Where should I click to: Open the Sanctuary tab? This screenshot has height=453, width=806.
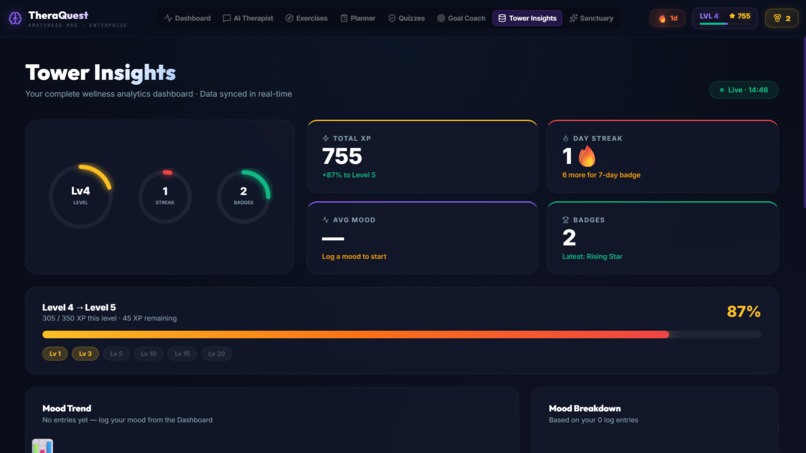591,18
